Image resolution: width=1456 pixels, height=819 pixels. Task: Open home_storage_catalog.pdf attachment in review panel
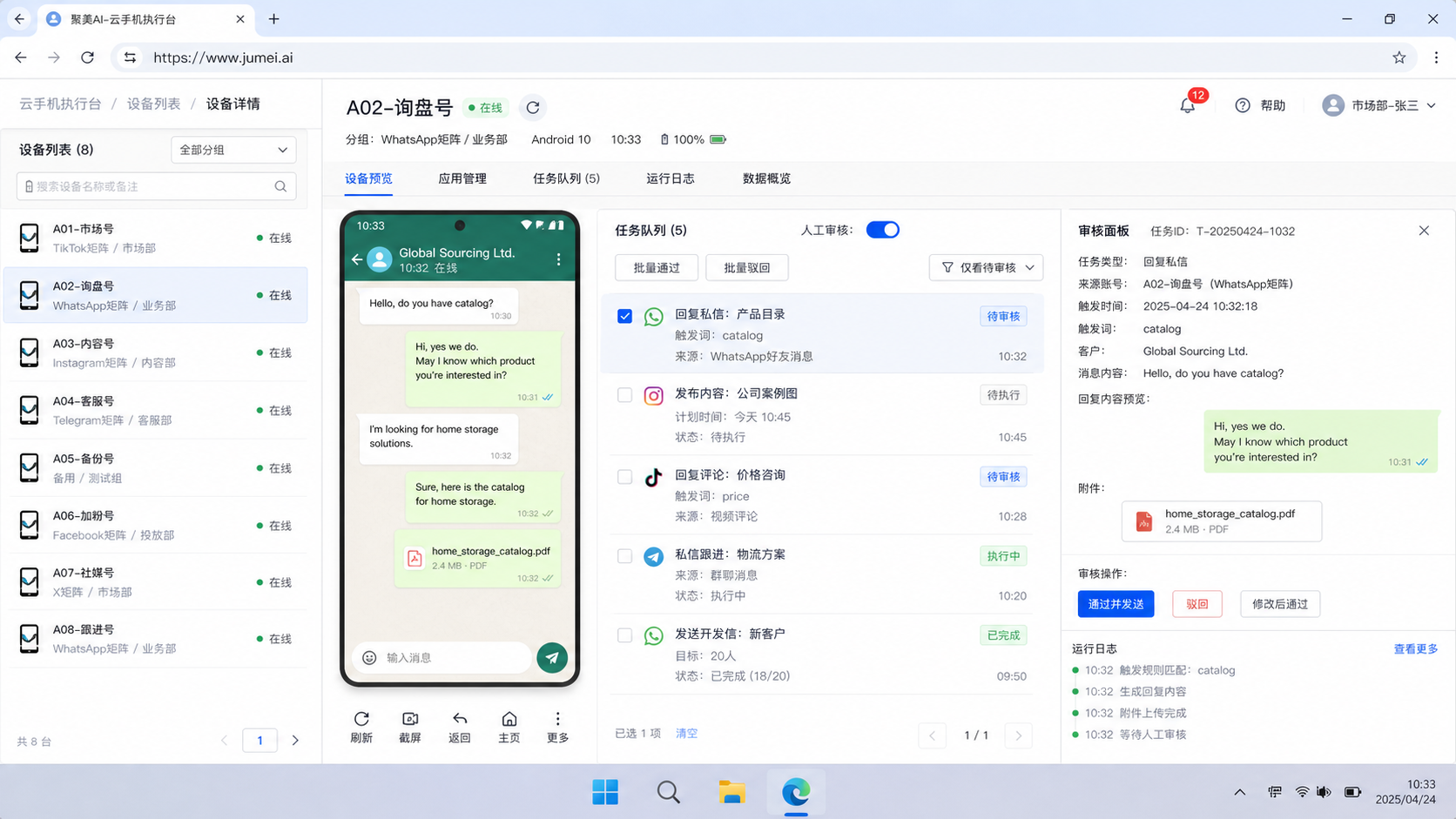1222,521
